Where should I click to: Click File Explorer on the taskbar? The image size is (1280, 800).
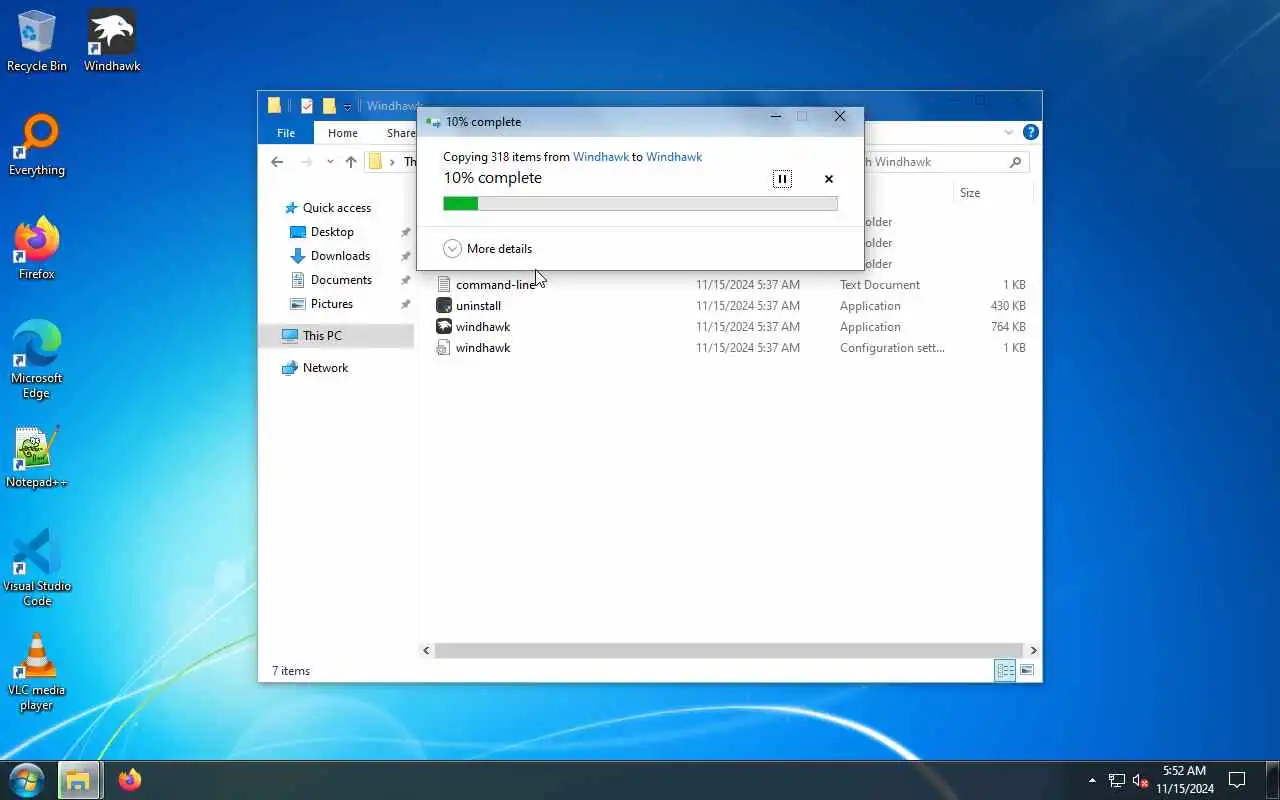[x=78, y=780]
